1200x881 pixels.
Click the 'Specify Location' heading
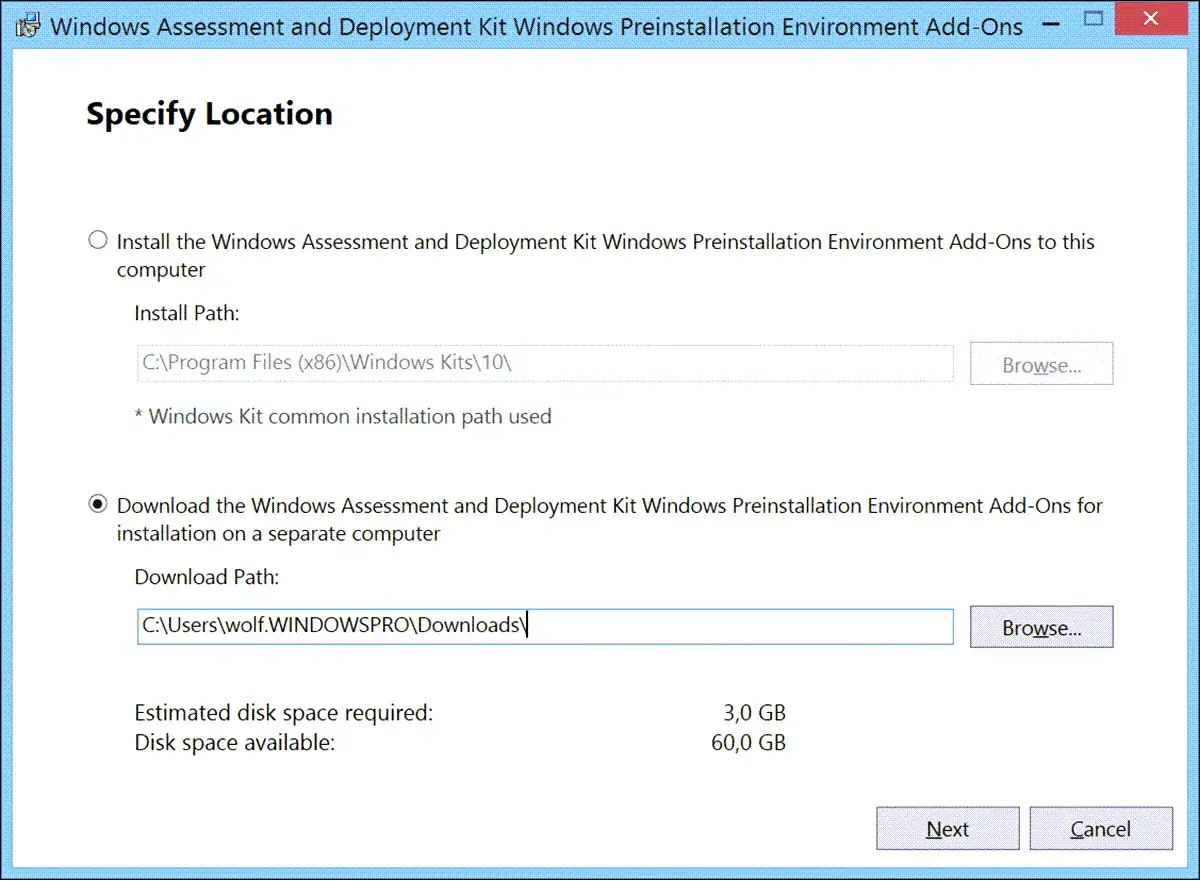pos(209,114)
